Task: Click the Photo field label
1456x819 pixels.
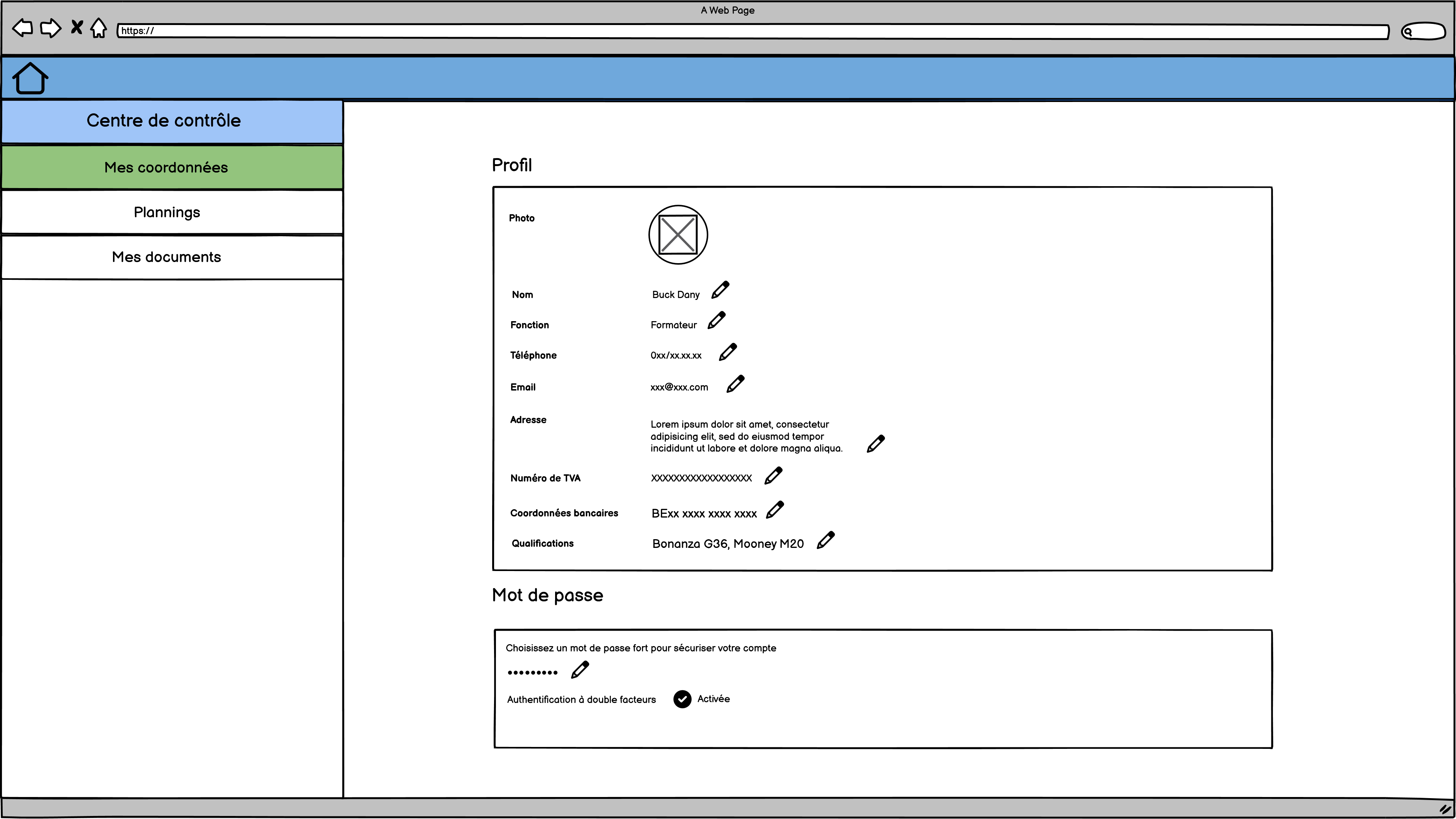Action: tap(522, 218)
